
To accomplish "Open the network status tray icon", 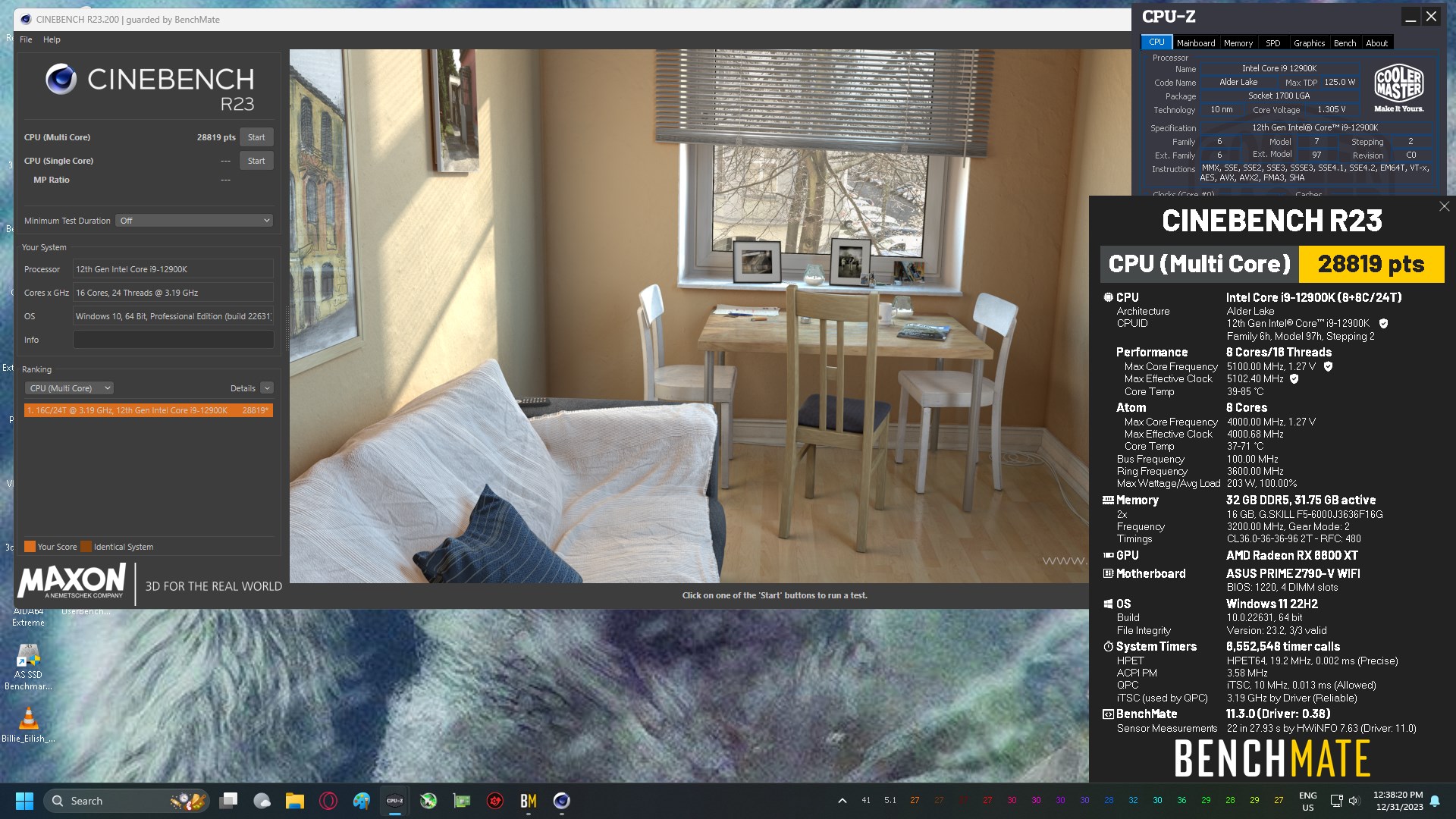I will (x=1336, y=801).
